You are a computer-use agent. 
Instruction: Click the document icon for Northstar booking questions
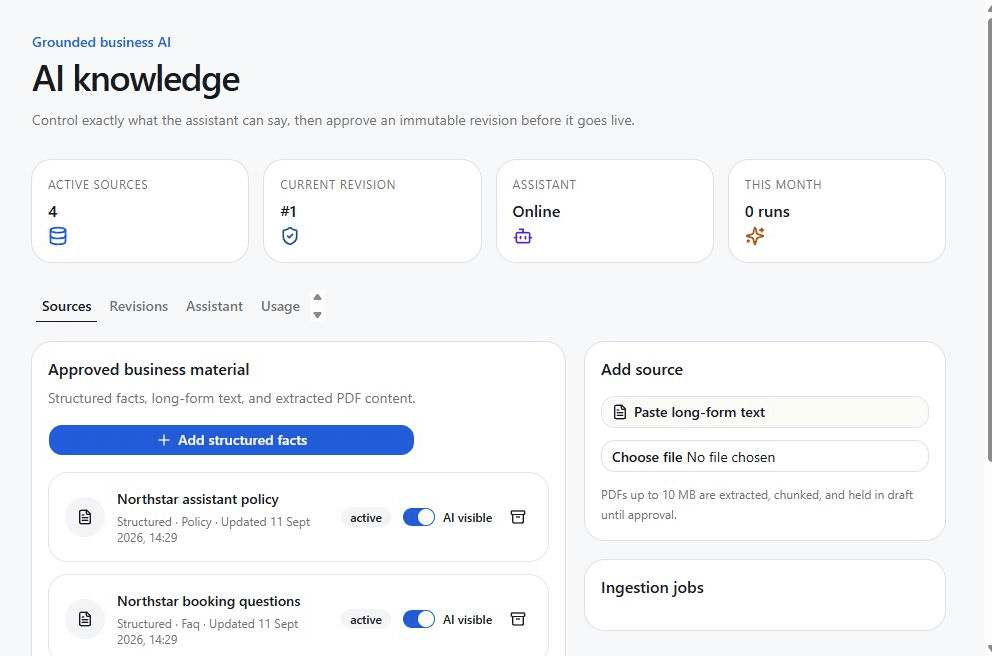point(85,619)
